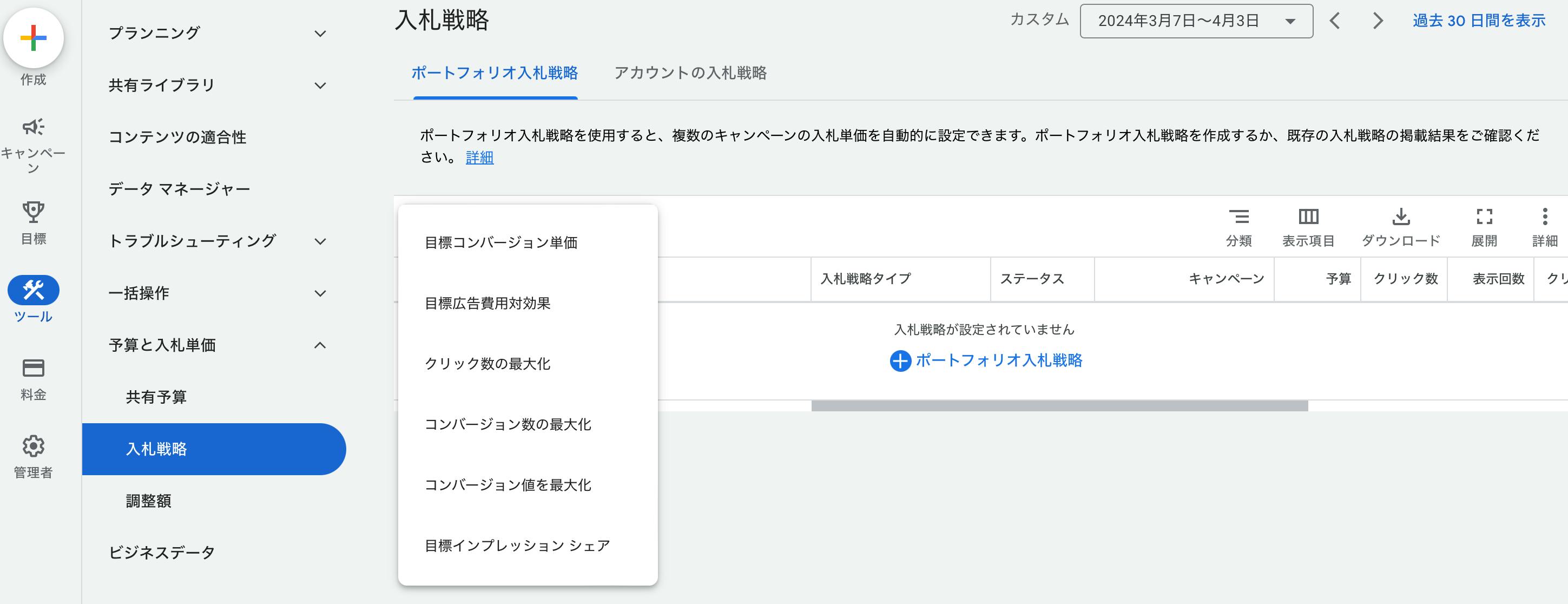Click the previous date range arrow
1568x604 pixels.
[1334, 20]
